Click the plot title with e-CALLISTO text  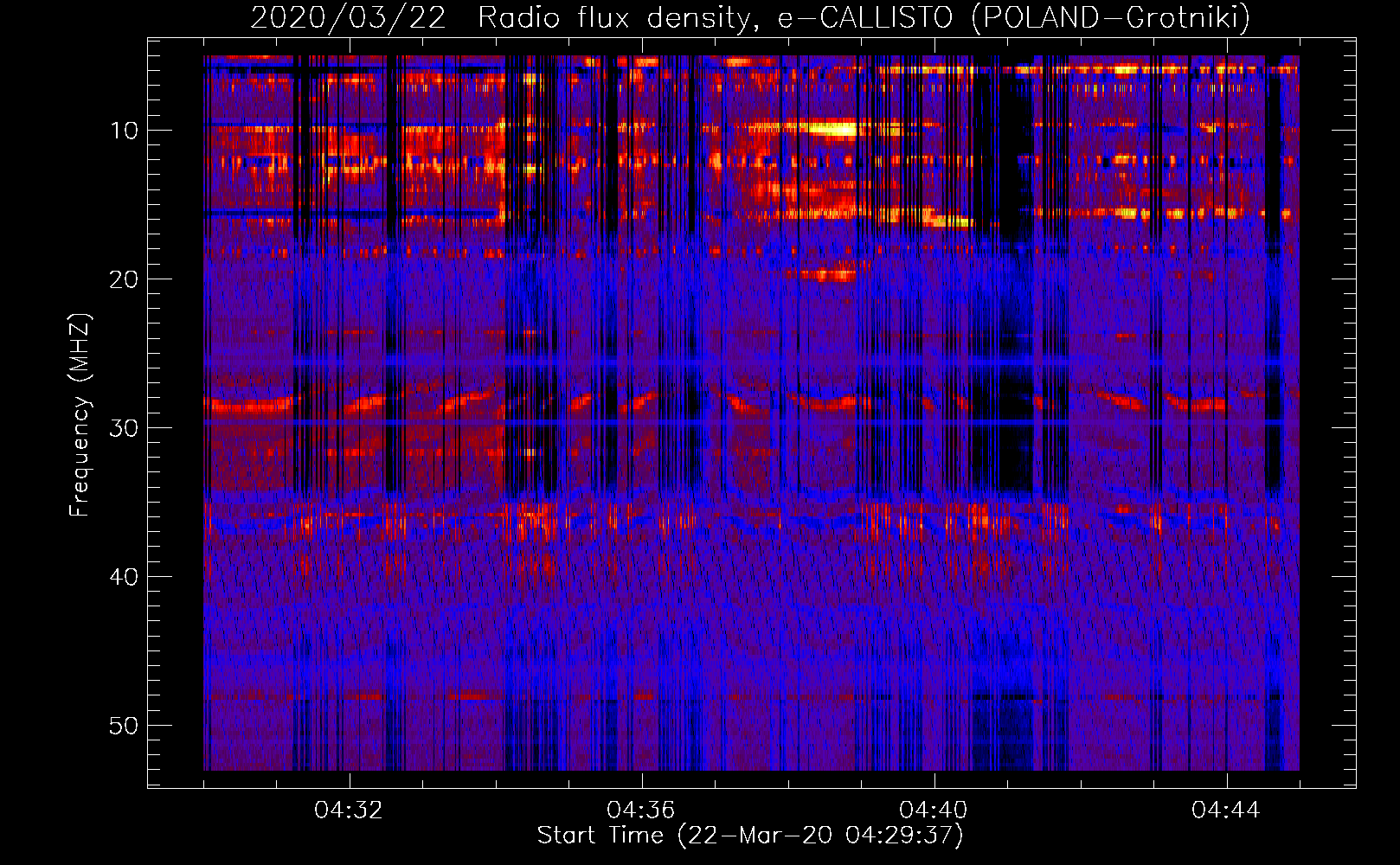(750, 17)
